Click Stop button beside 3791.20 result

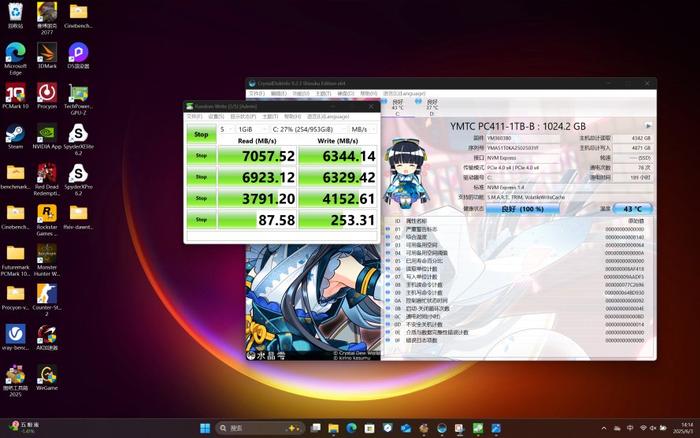coord(201,198)
